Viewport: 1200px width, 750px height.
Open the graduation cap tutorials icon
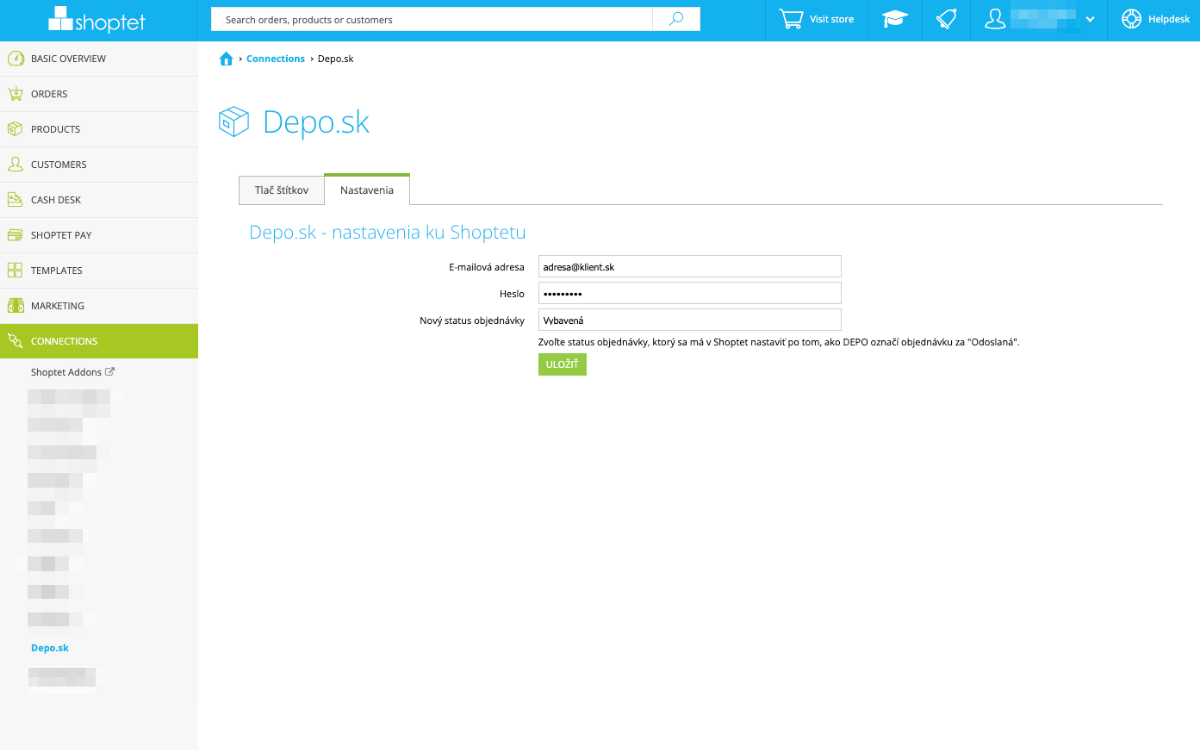[894, 19]
